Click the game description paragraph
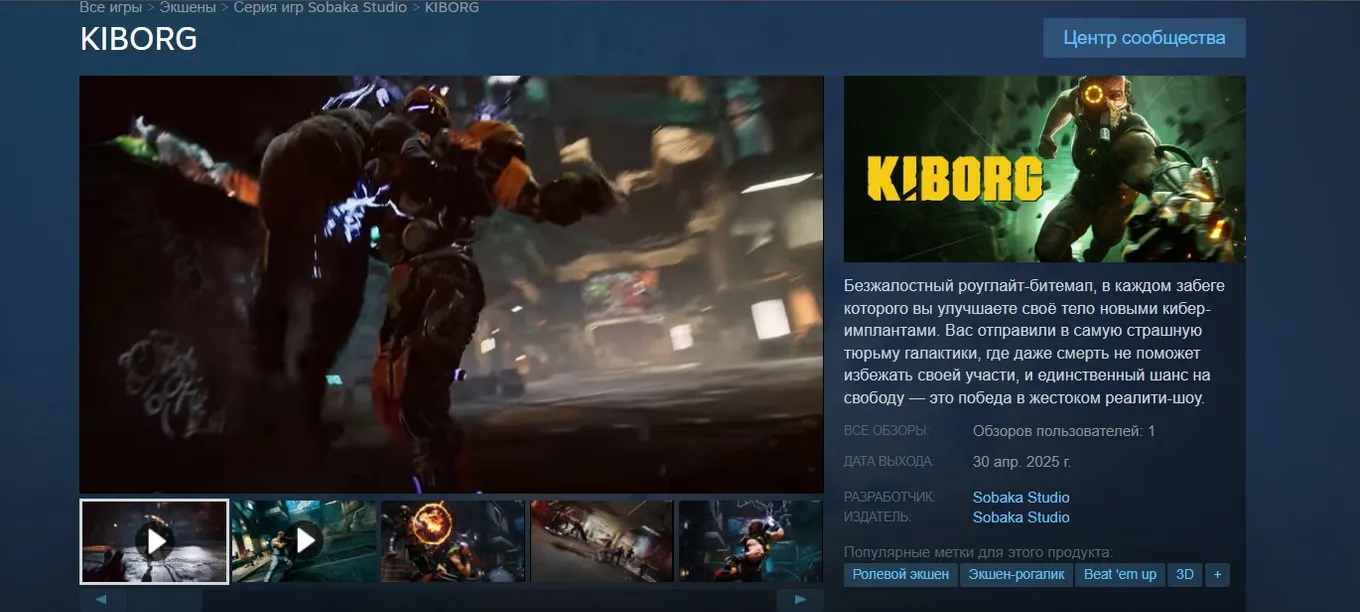The image size is (1360, 612). coord(1036,342)
